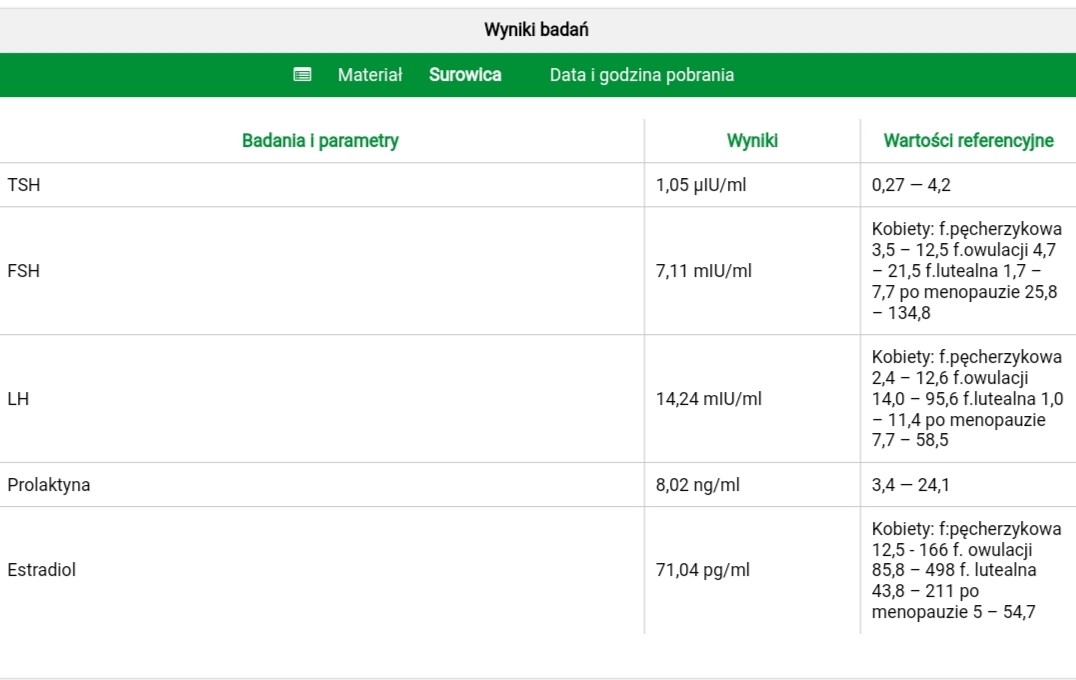Click the LH result 14,24 mIU/ml
The image size is (1076, 680).
(708, 399)
